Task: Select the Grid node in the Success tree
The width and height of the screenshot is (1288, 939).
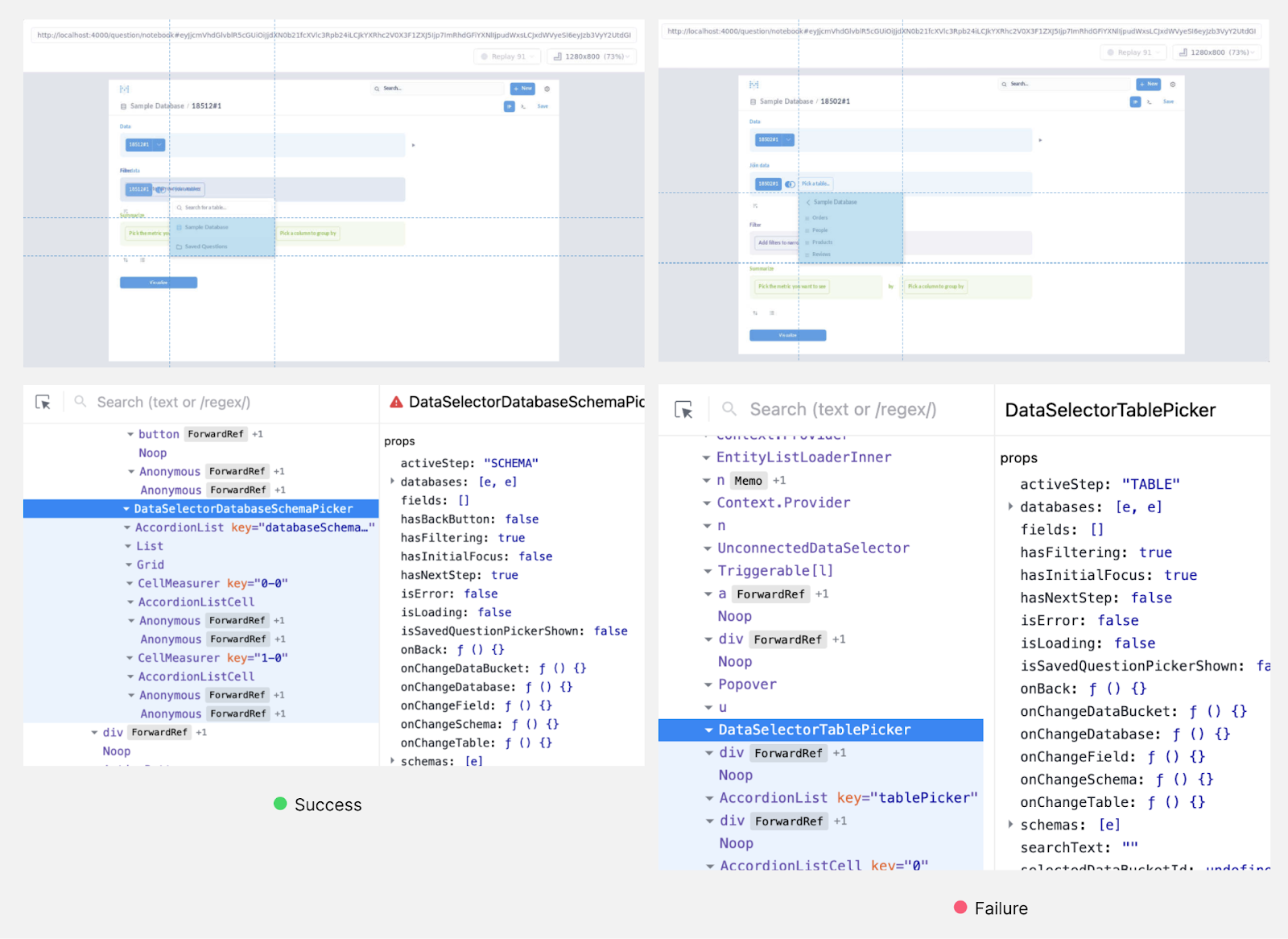Action: click(x=150, y=565)
